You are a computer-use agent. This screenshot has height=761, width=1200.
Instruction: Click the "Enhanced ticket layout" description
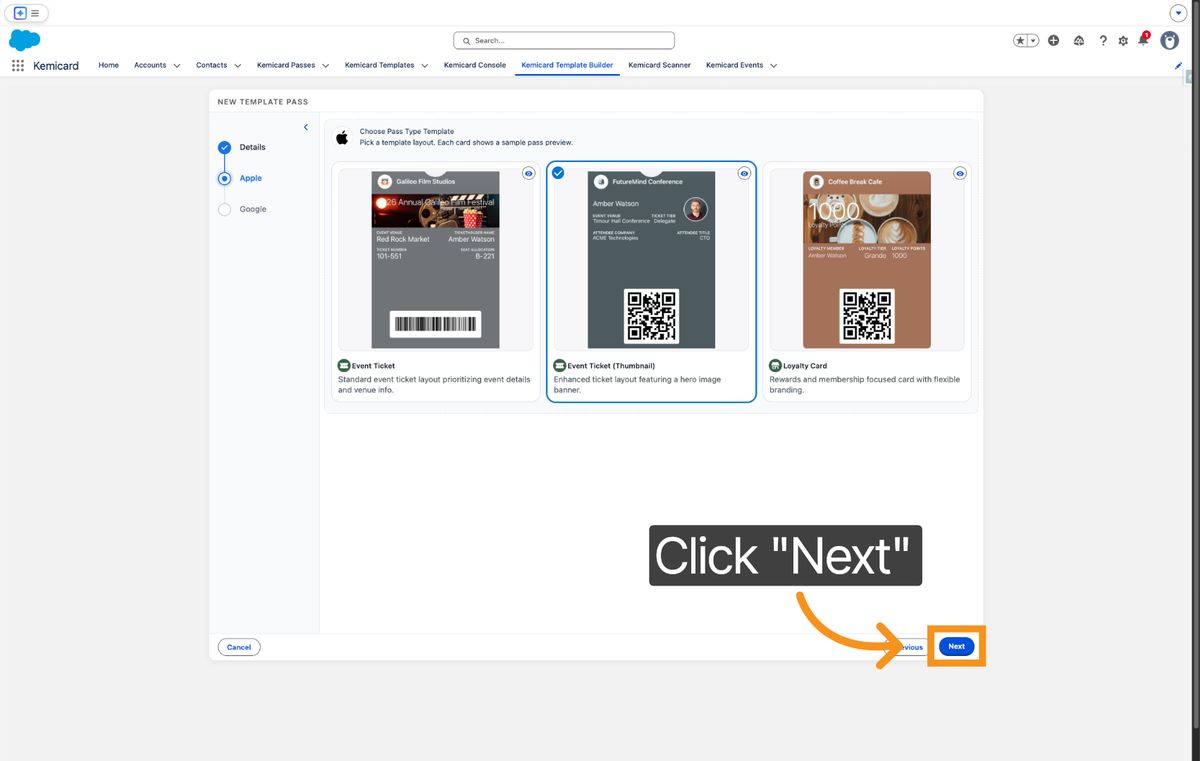point(637,385)
